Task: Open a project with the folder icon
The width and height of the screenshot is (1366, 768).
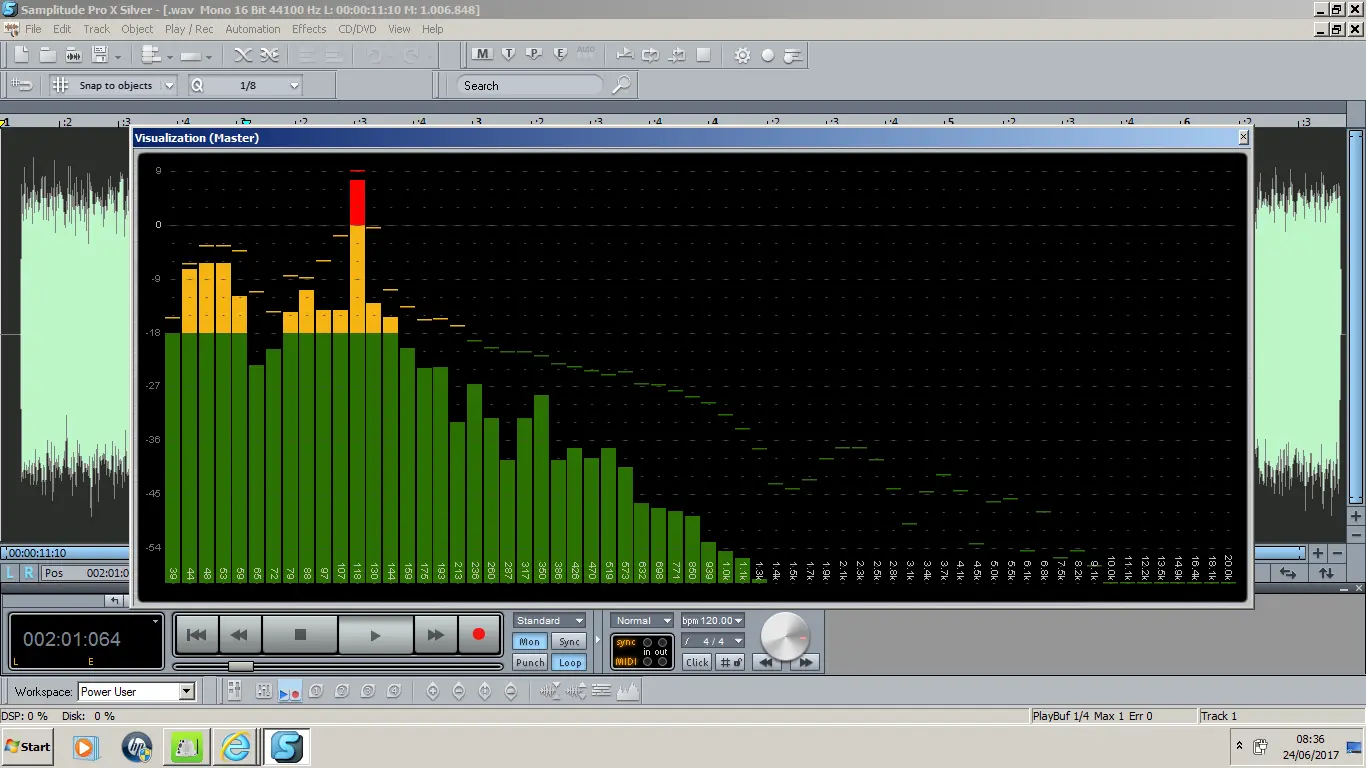Action: click(x=48, y=55)
